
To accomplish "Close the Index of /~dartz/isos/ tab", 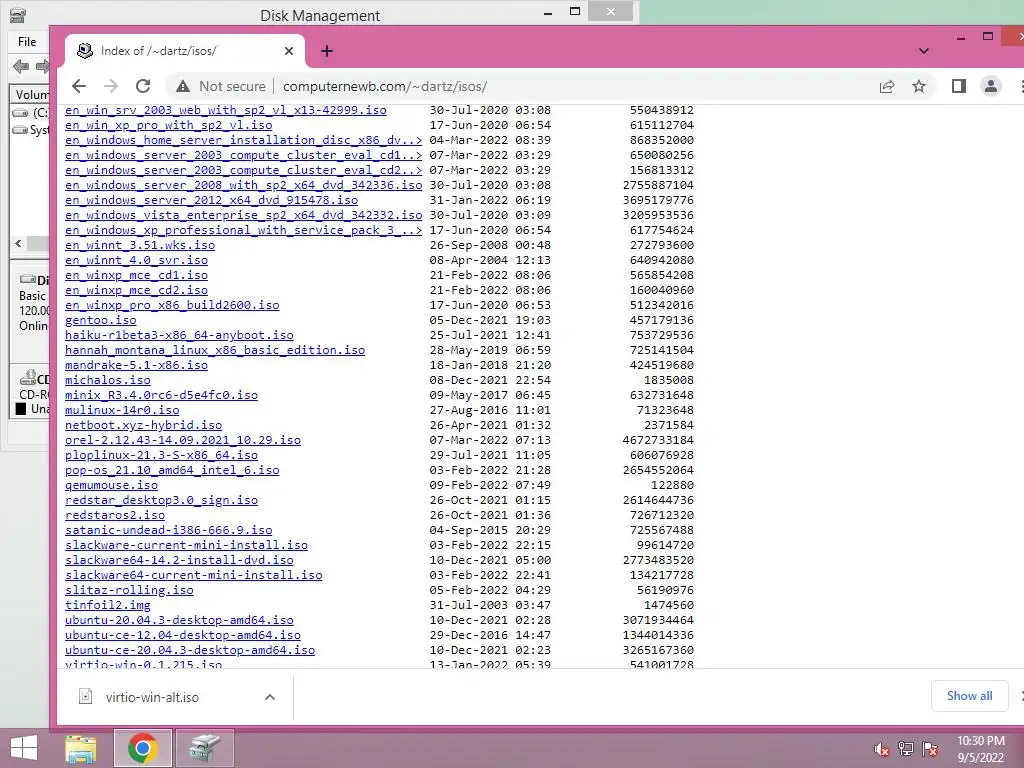I will point(289,51).
